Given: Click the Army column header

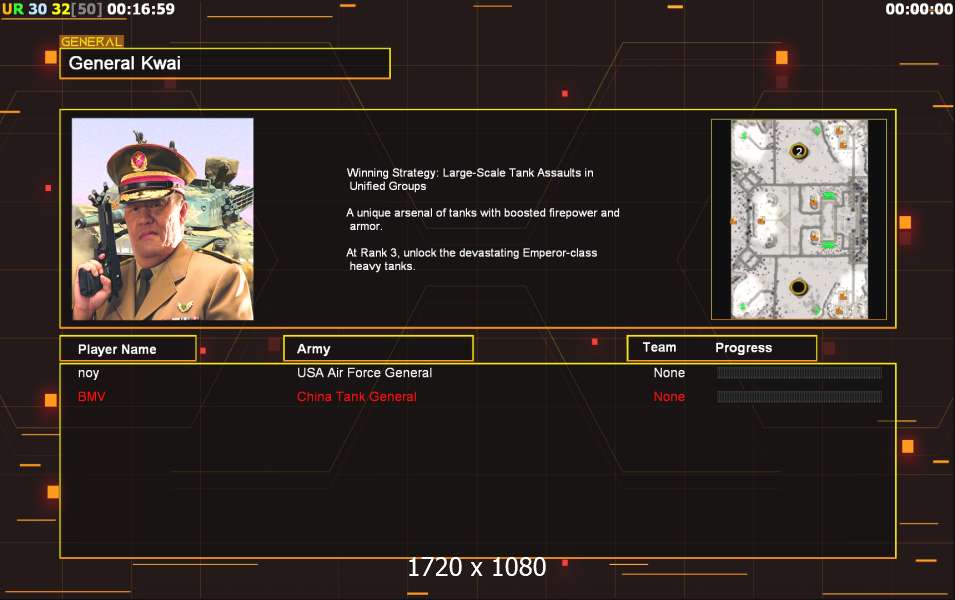Looking at the screenshot, I should (x=378, y=348).
